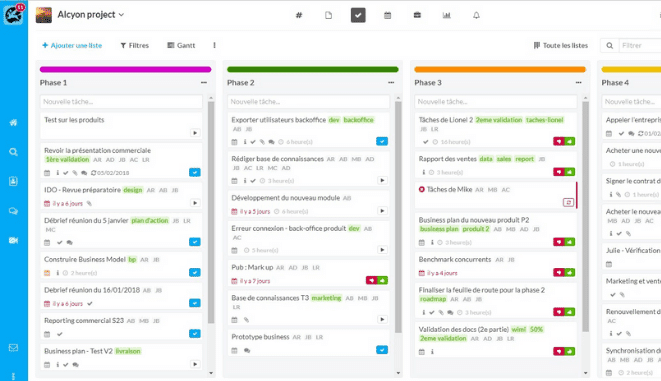
Task: Open contacts icon in left sidebar
Action: (x=13, y=181)
